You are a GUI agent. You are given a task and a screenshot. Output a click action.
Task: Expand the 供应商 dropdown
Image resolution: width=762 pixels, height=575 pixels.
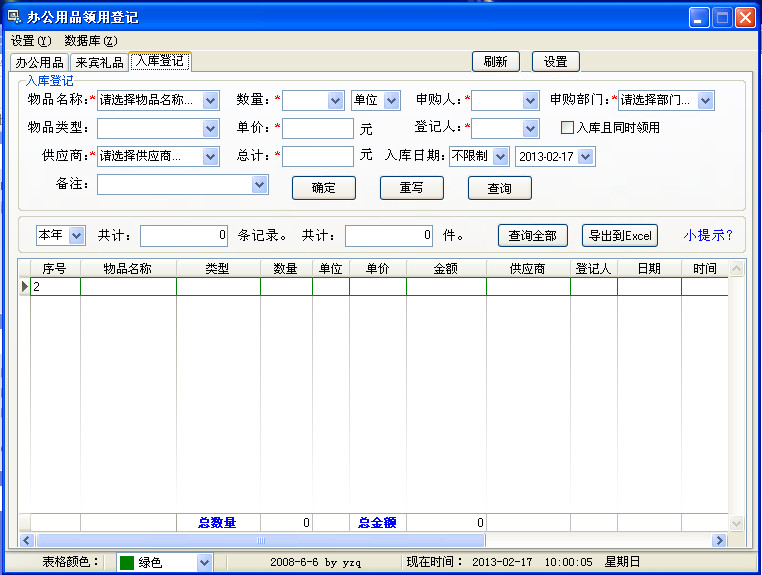pos(210,157)
